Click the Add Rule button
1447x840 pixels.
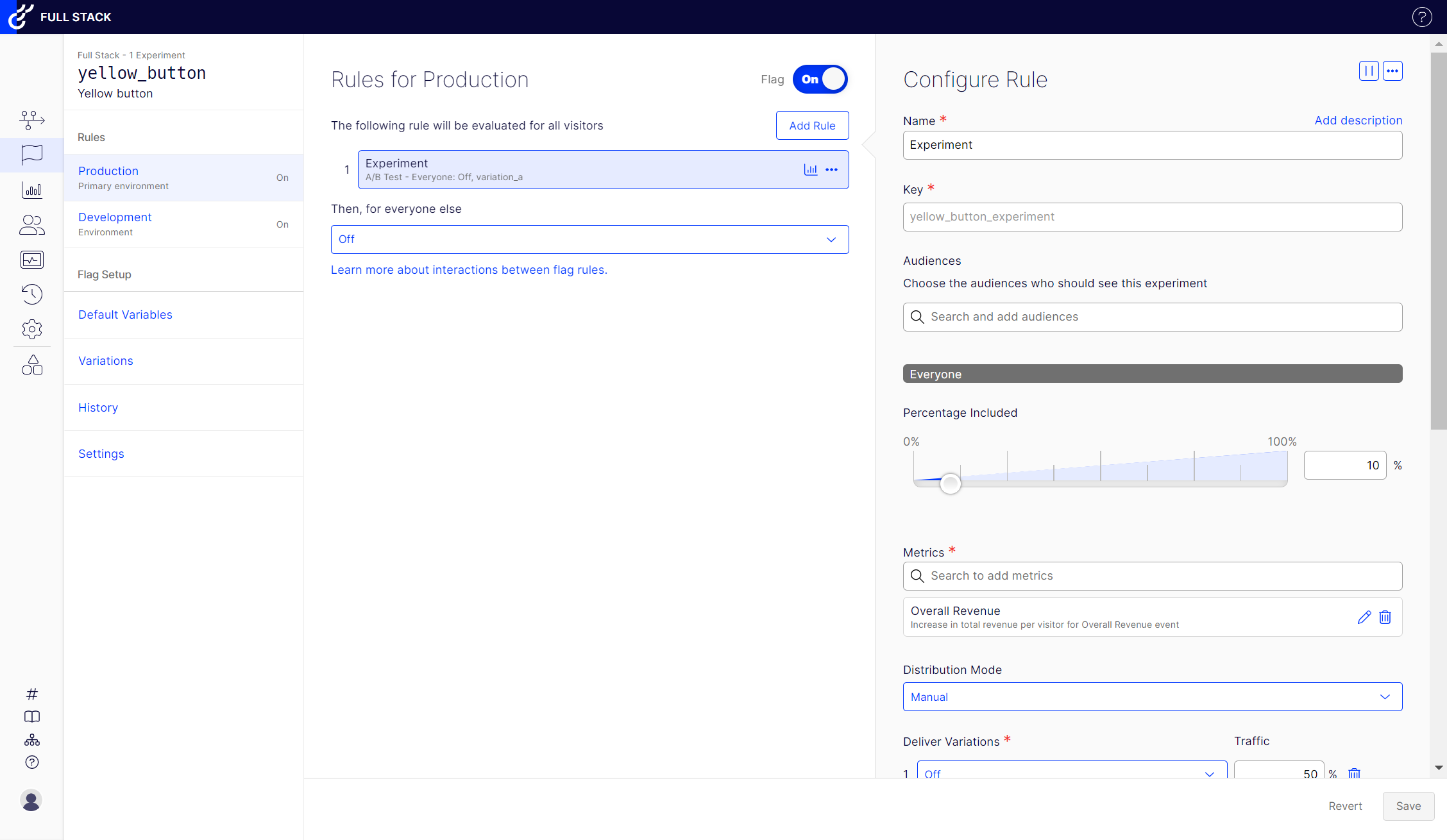click(812, 126)
